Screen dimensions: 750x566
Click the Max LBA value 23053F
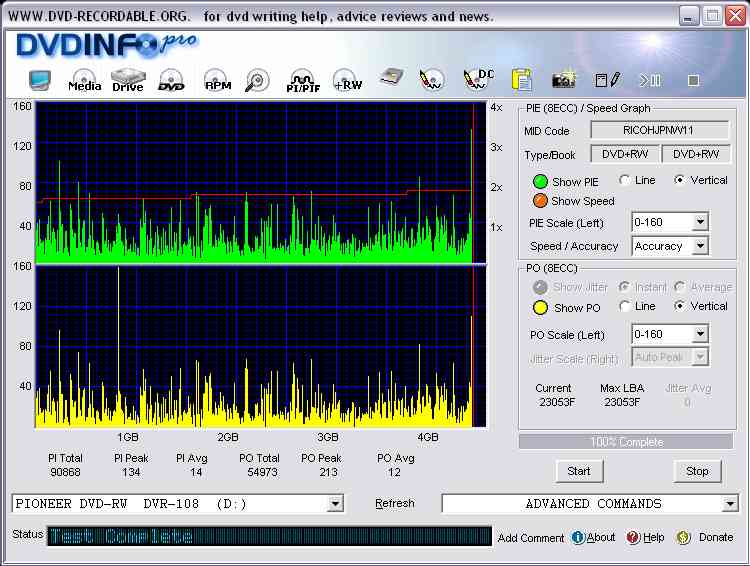pos(622,402)
